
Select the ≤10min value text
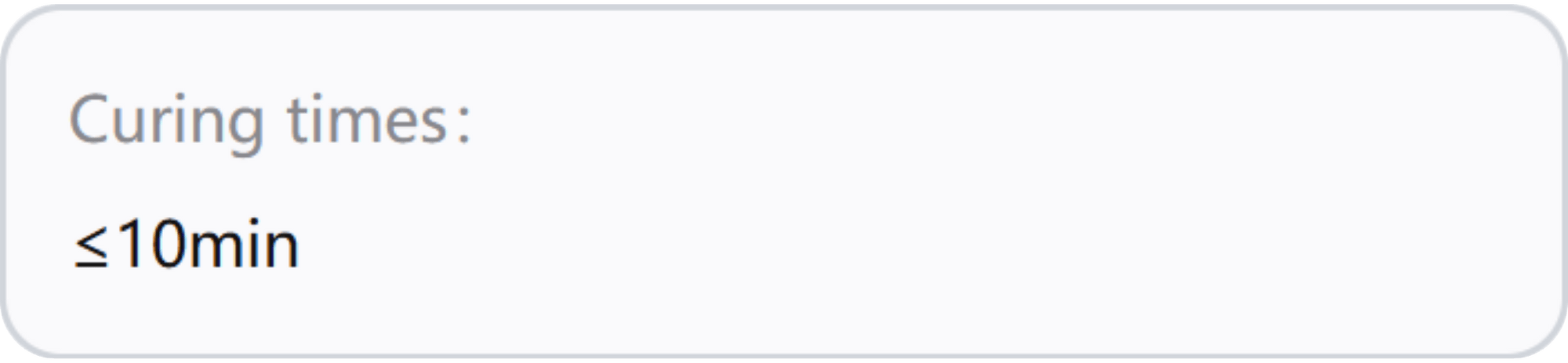tap(186, 245)
